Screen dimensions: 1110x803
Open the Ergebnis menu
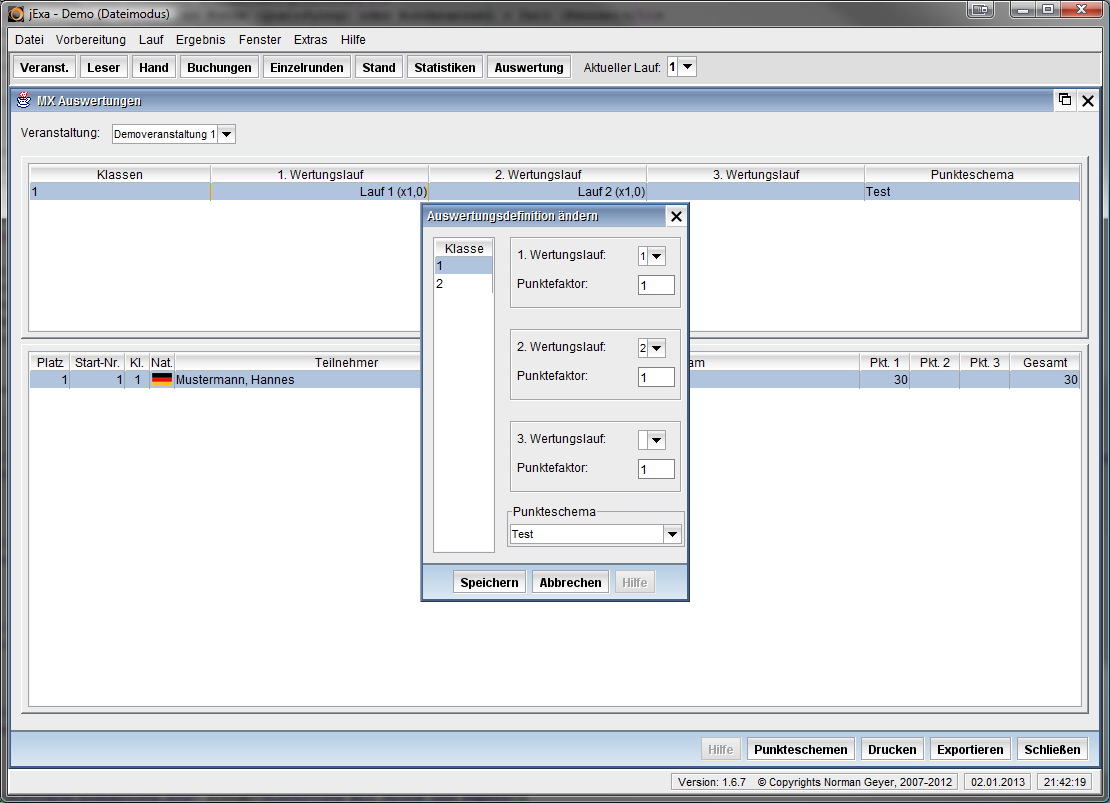click(x=201, y=40)
